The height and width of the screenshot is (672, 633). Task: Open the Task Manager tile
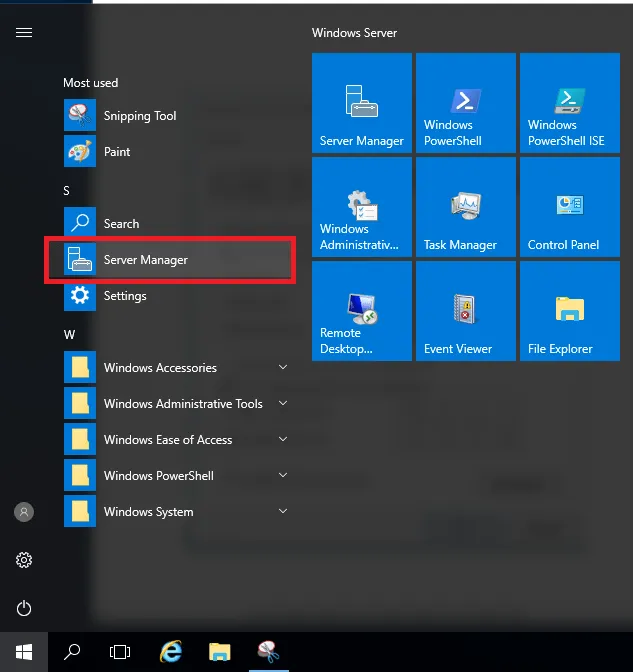click(466, 207)
